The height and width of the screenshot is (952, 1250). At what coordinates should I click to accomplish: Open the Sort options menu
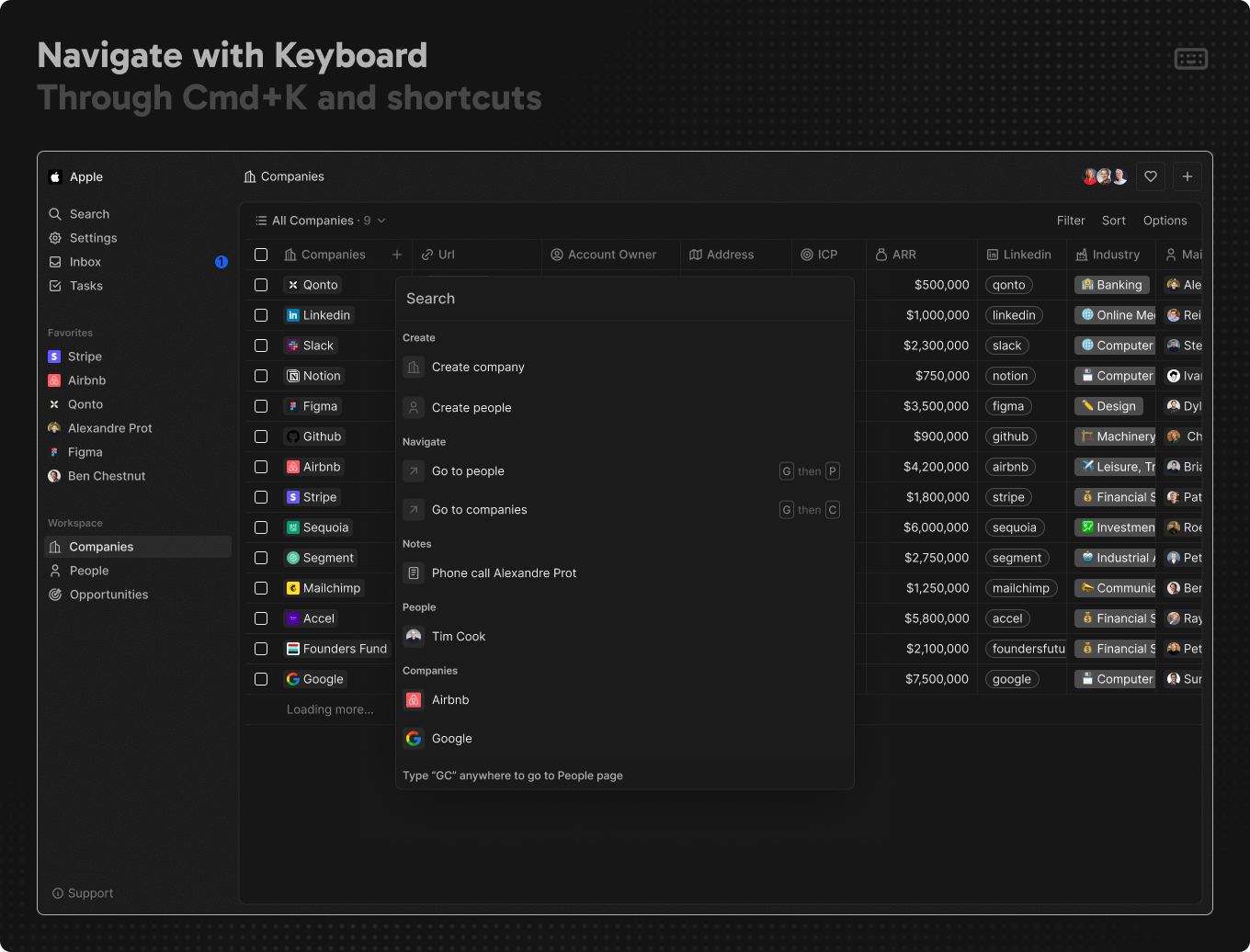coord(1113,221)
